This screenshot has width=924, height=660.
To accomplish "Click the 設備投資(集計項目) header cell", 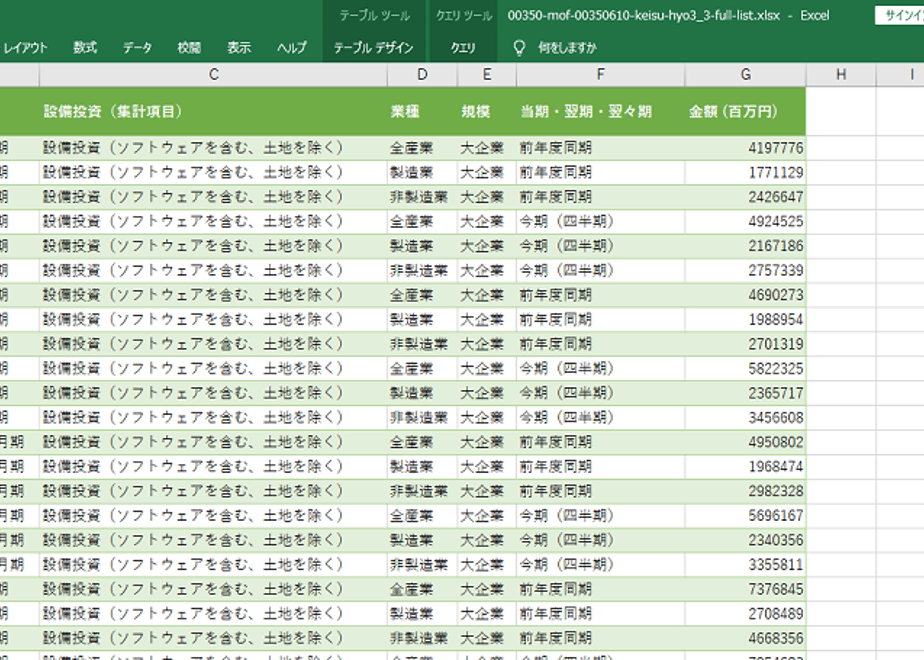I will (213, 111).
